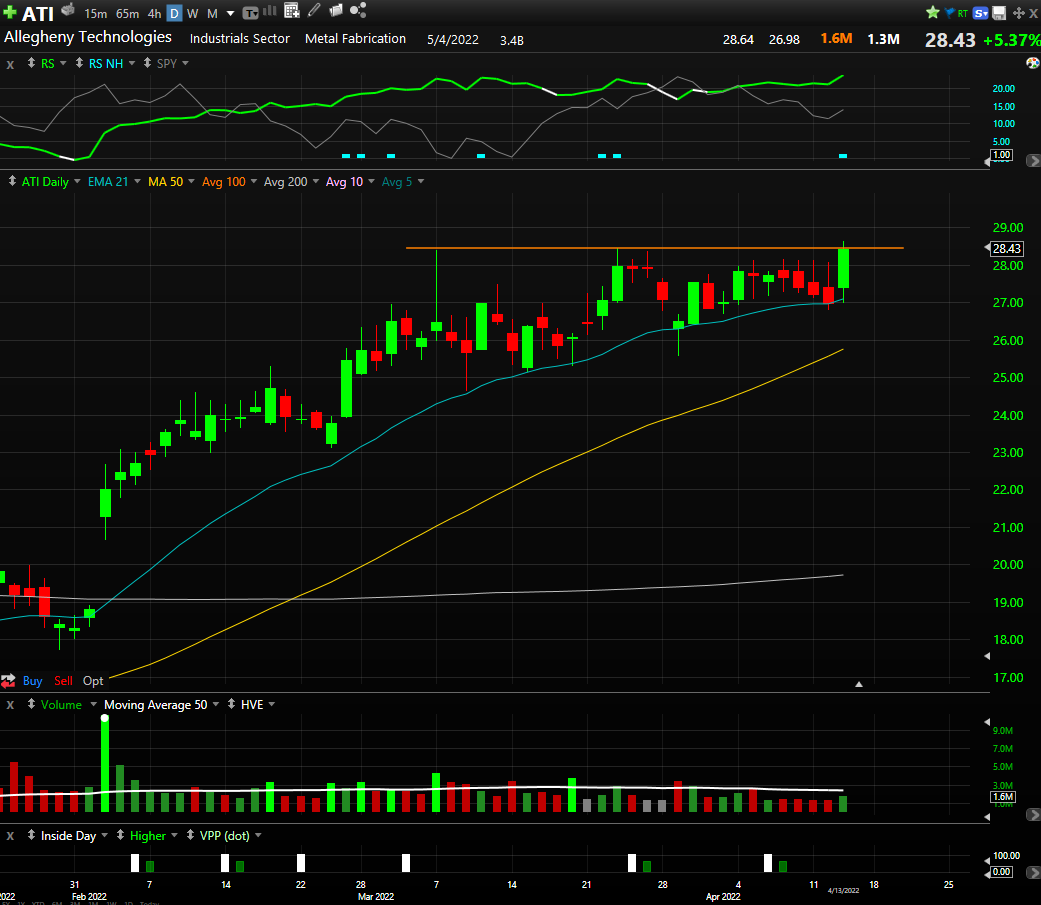Click the earnings date 5/4/2022
1041x905 pixels.
pyautogui.click(x=453, y=40)
